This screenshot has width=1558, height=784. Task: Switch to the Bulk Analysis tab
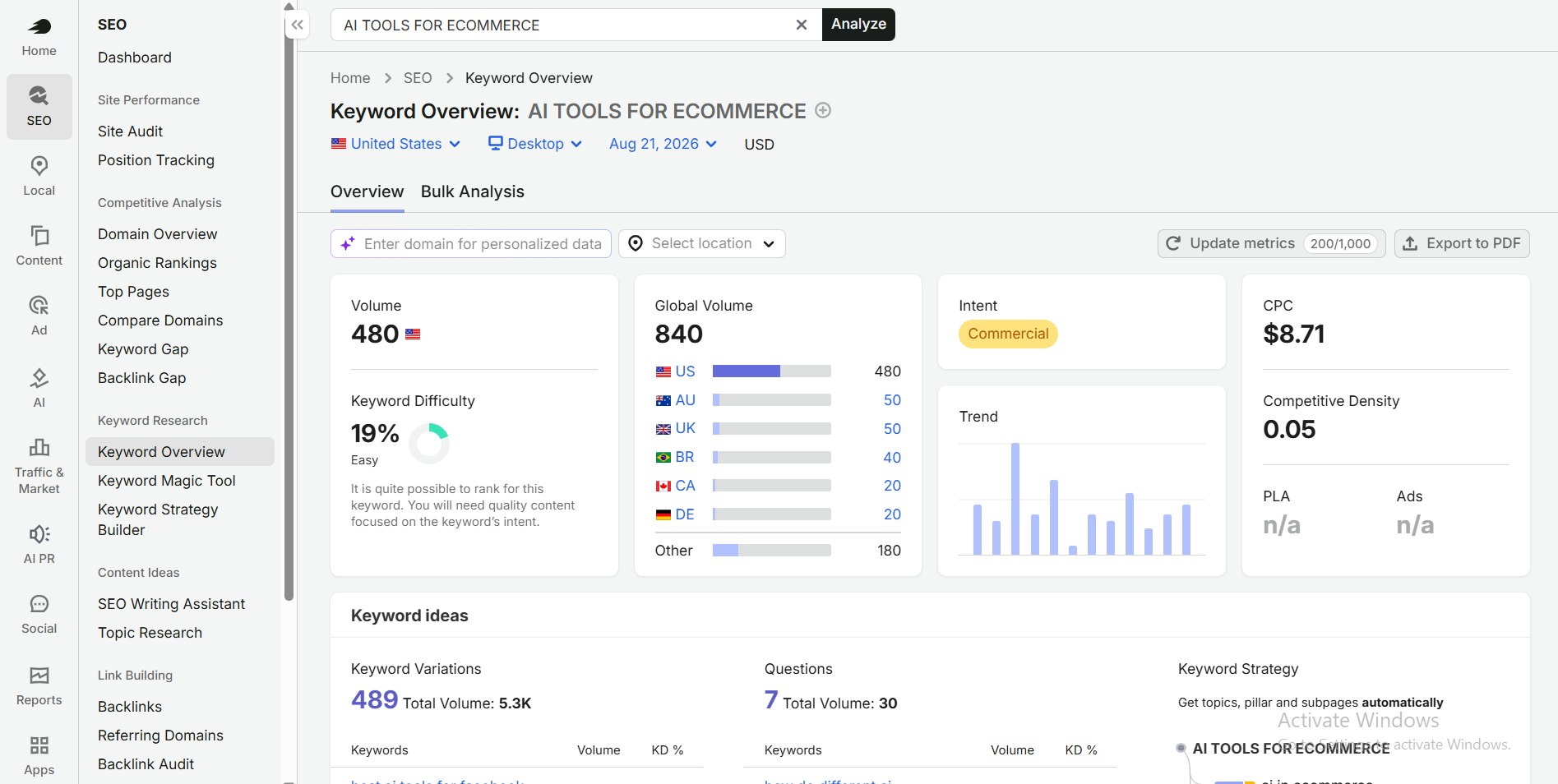coord(473,191)
